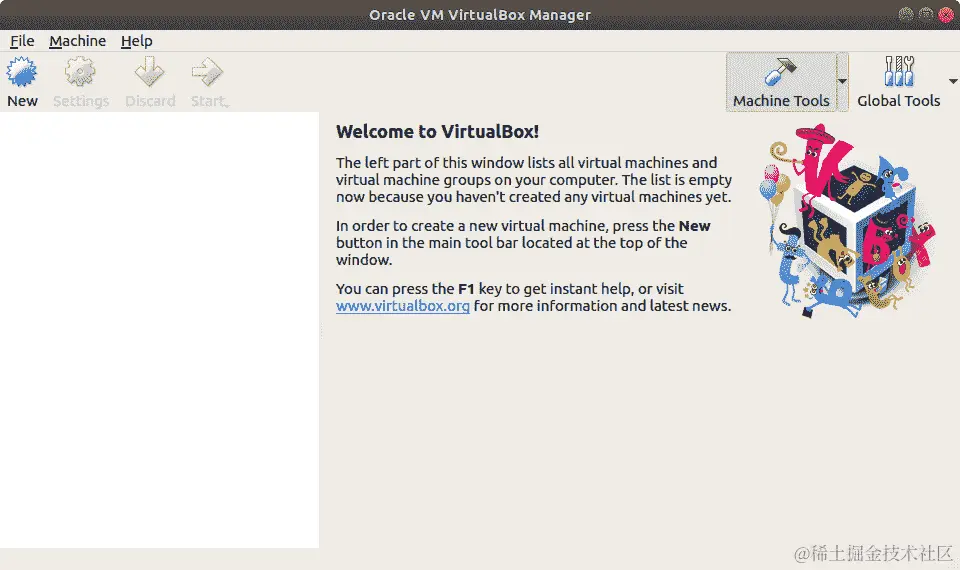Click the empty virtual machine list pane
This screenshot has height=570, width=960.
pos(159,330)
